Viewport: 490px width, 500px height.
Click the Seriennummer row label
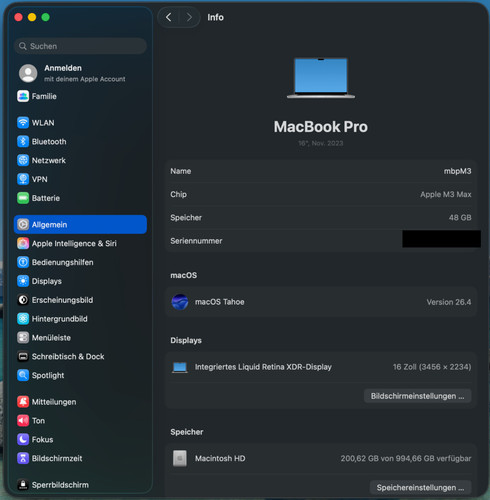point(196,241)
